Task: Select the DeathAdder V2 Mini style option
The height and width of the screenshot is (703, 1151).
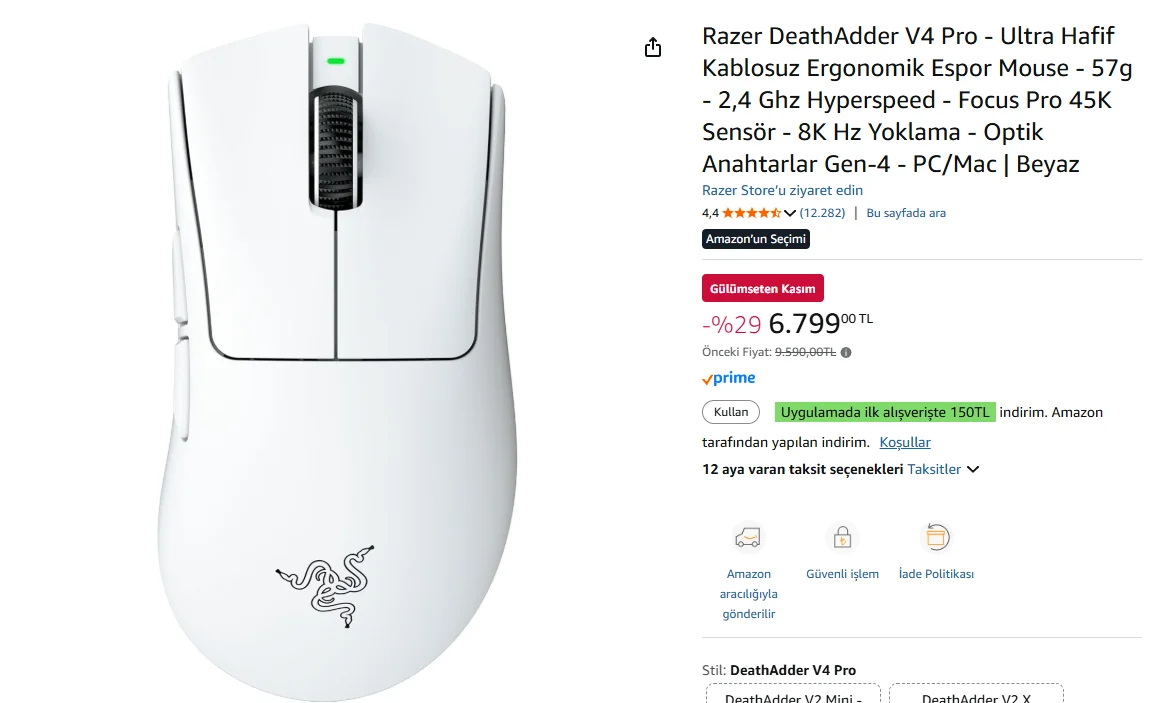Action: coord(793,694)
